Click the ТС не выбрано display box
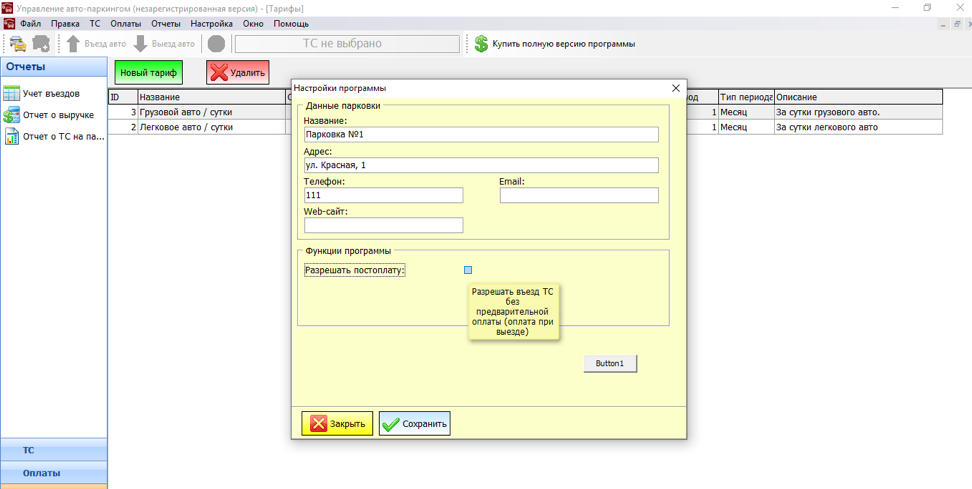 [x=347, y=44]
